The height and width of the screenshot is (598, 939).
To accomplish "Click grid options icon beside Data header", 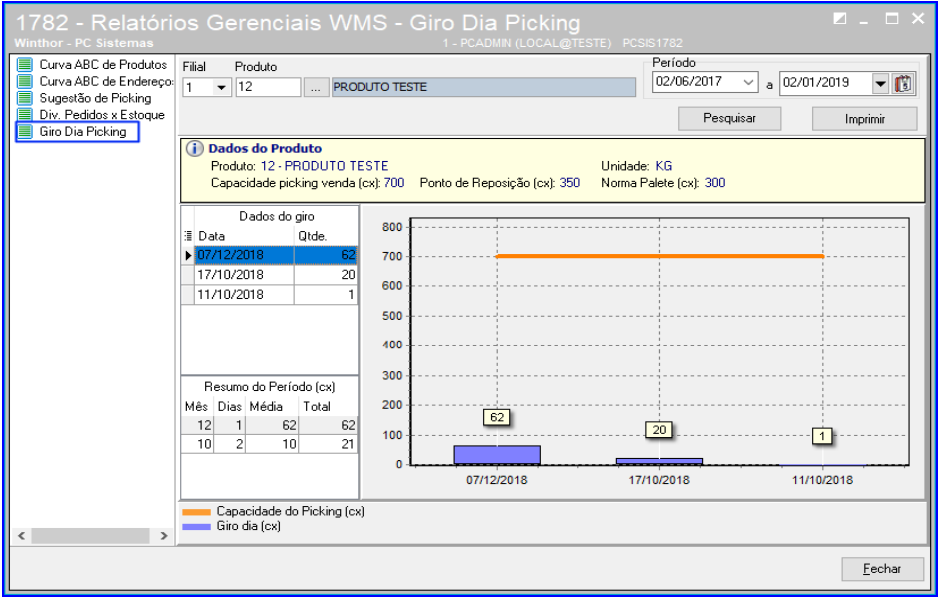I will tap(189, 236).
